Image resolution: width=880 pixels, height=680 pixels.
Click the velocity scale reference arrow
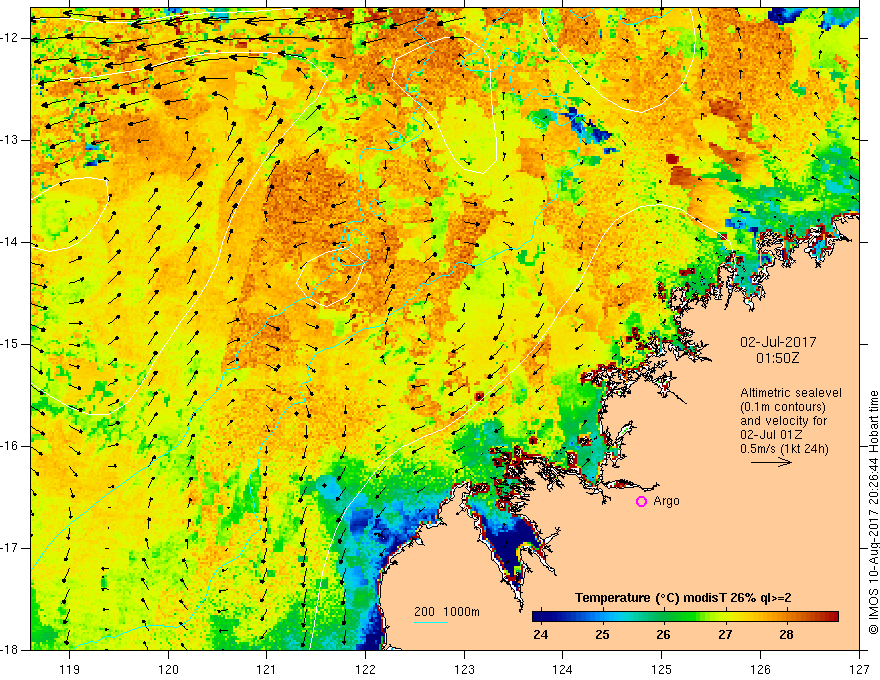pos(772,463)
